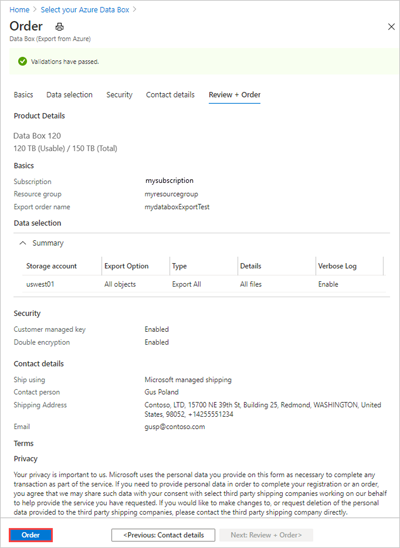
Task: Click contact person Gus Poland
Action: pos(161,392)
